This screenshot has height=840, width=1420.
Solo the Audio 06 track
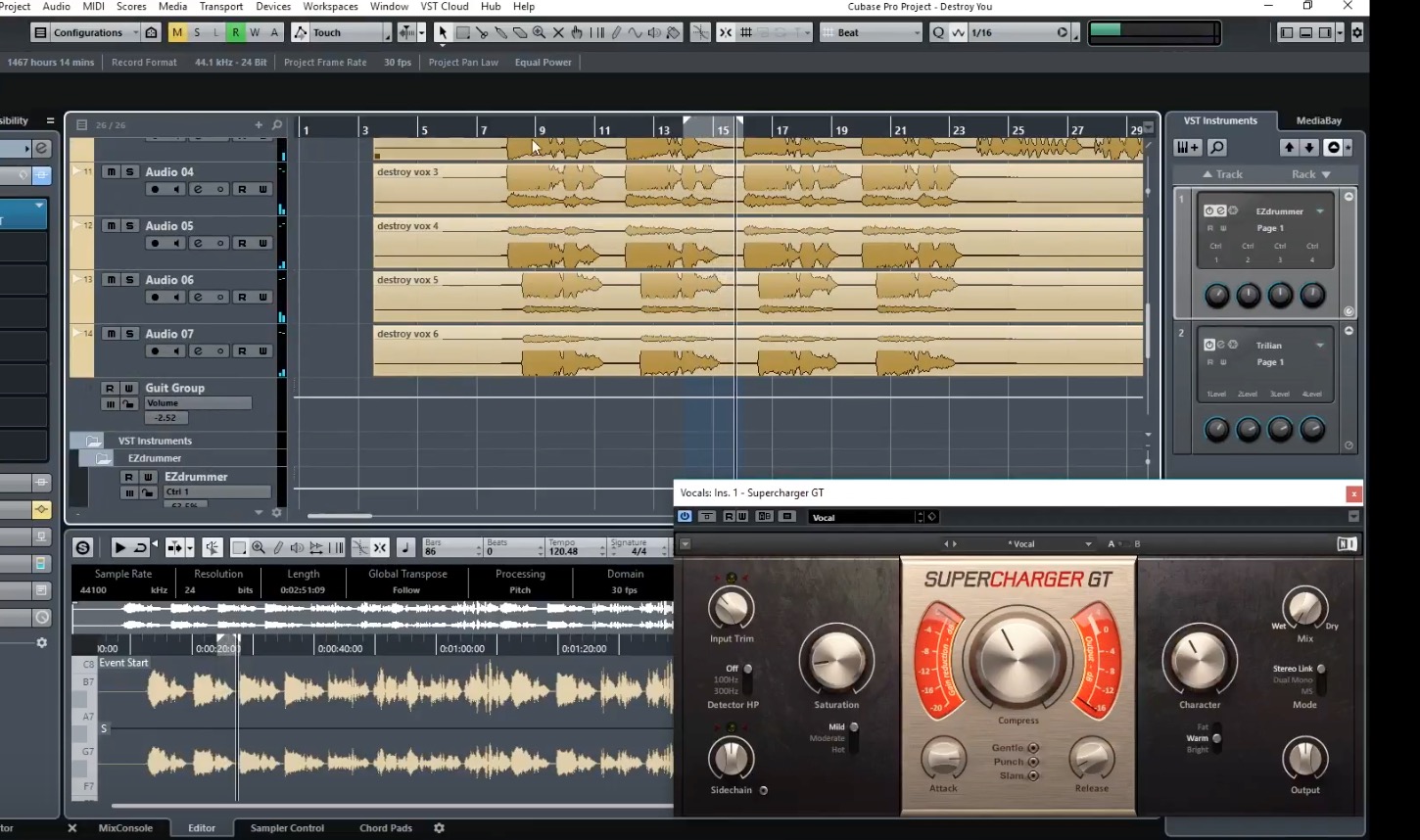click(x=129, y=280)
